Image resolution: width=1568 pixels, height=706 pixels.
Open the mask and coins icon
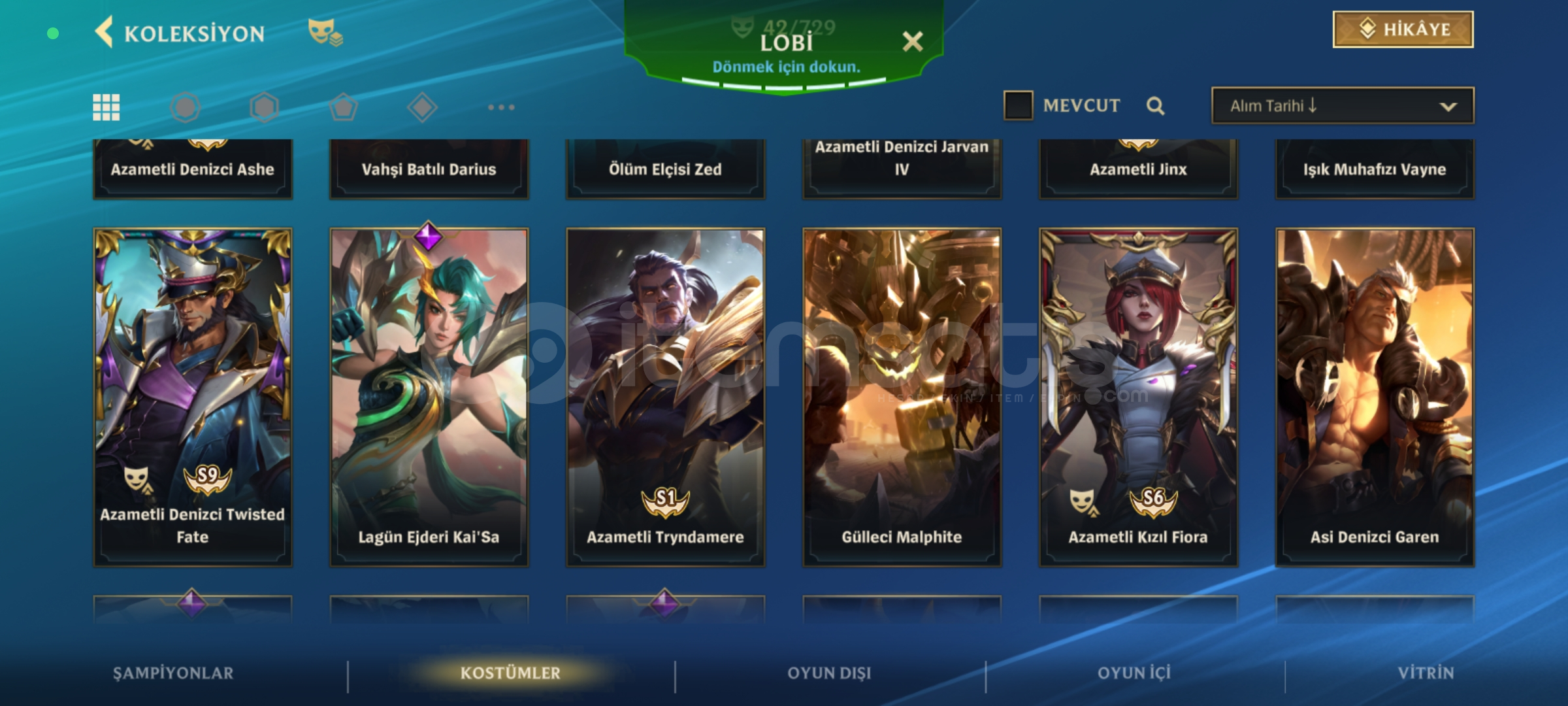click(x=325, y=32)
